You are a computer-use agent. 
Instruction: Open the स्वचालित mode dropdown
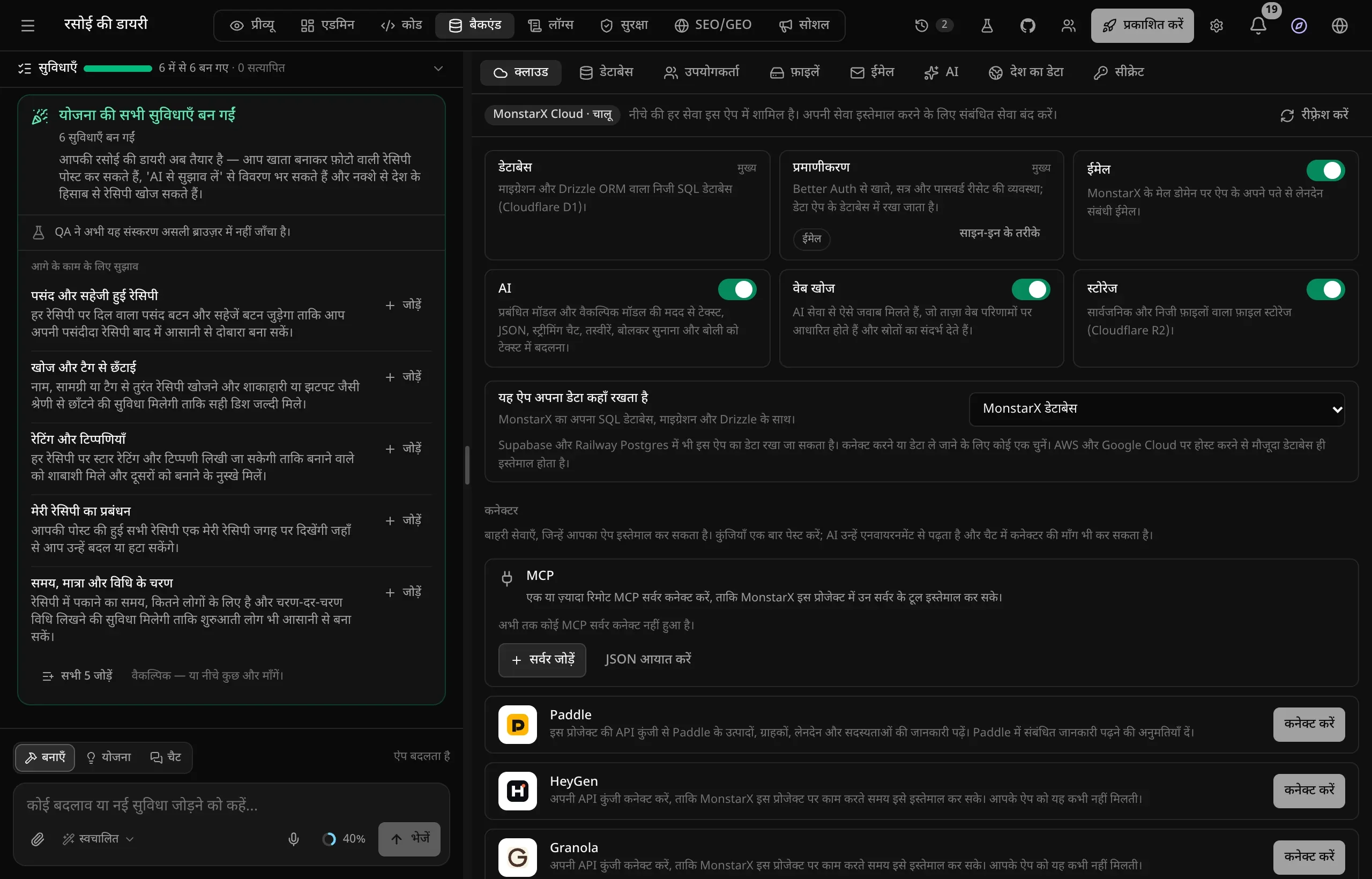pos(98,838)
